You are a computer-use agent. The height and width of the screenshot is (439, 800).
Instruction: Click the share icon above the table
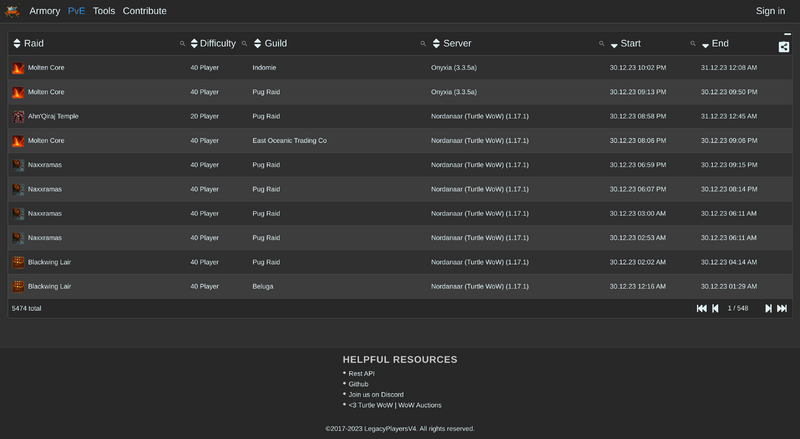pyautogui.click(x=784, y=46)
